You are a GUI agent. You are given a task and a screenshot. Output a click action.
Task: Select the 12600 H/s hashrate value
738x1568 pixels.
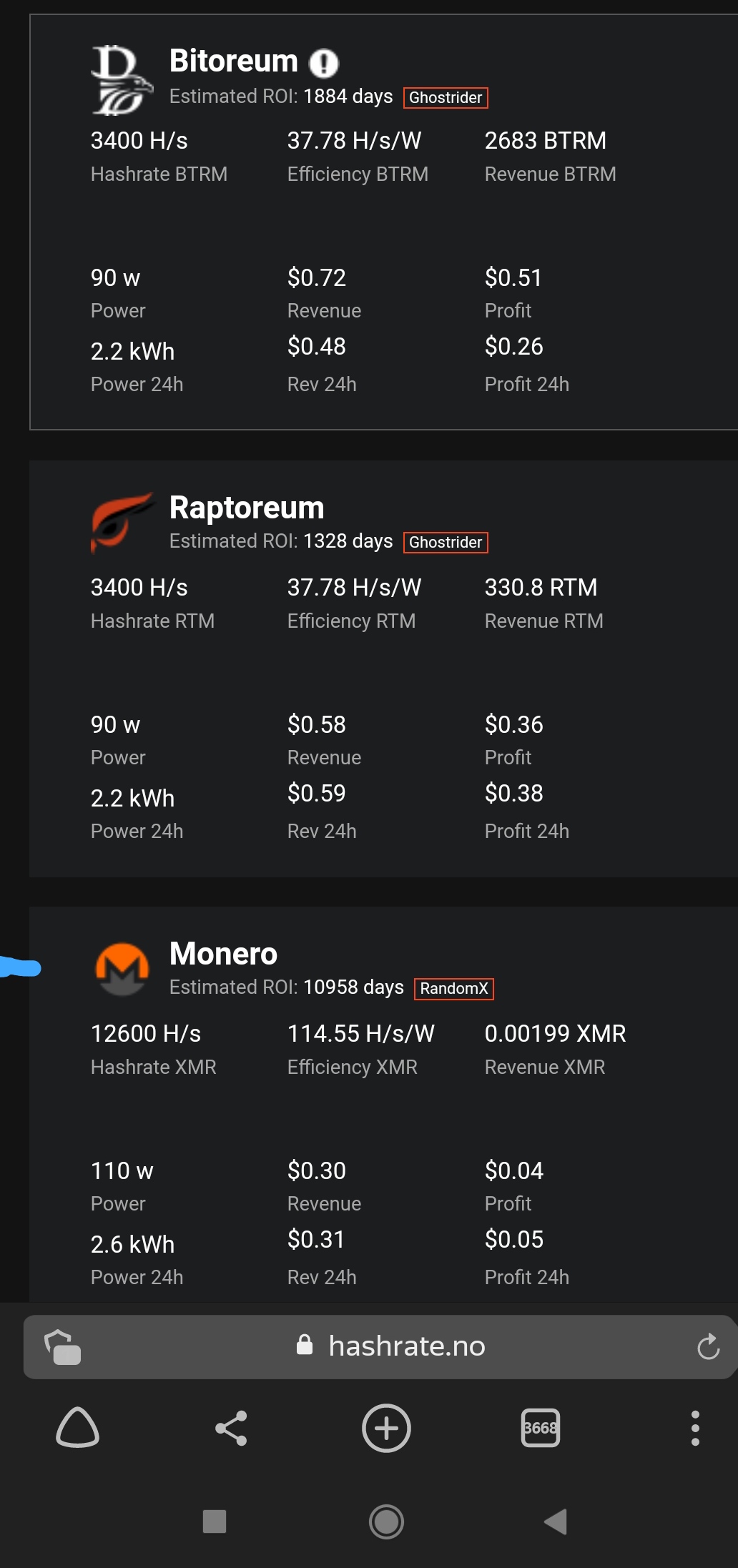145,1034
